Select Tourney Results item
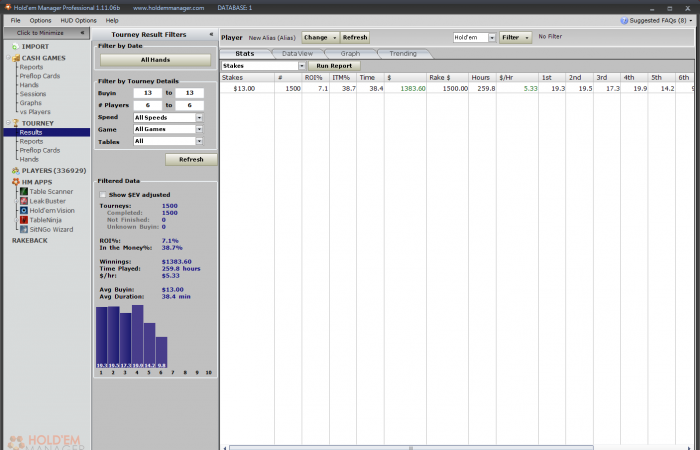700x450 pixels. click(x=47, y=132)
